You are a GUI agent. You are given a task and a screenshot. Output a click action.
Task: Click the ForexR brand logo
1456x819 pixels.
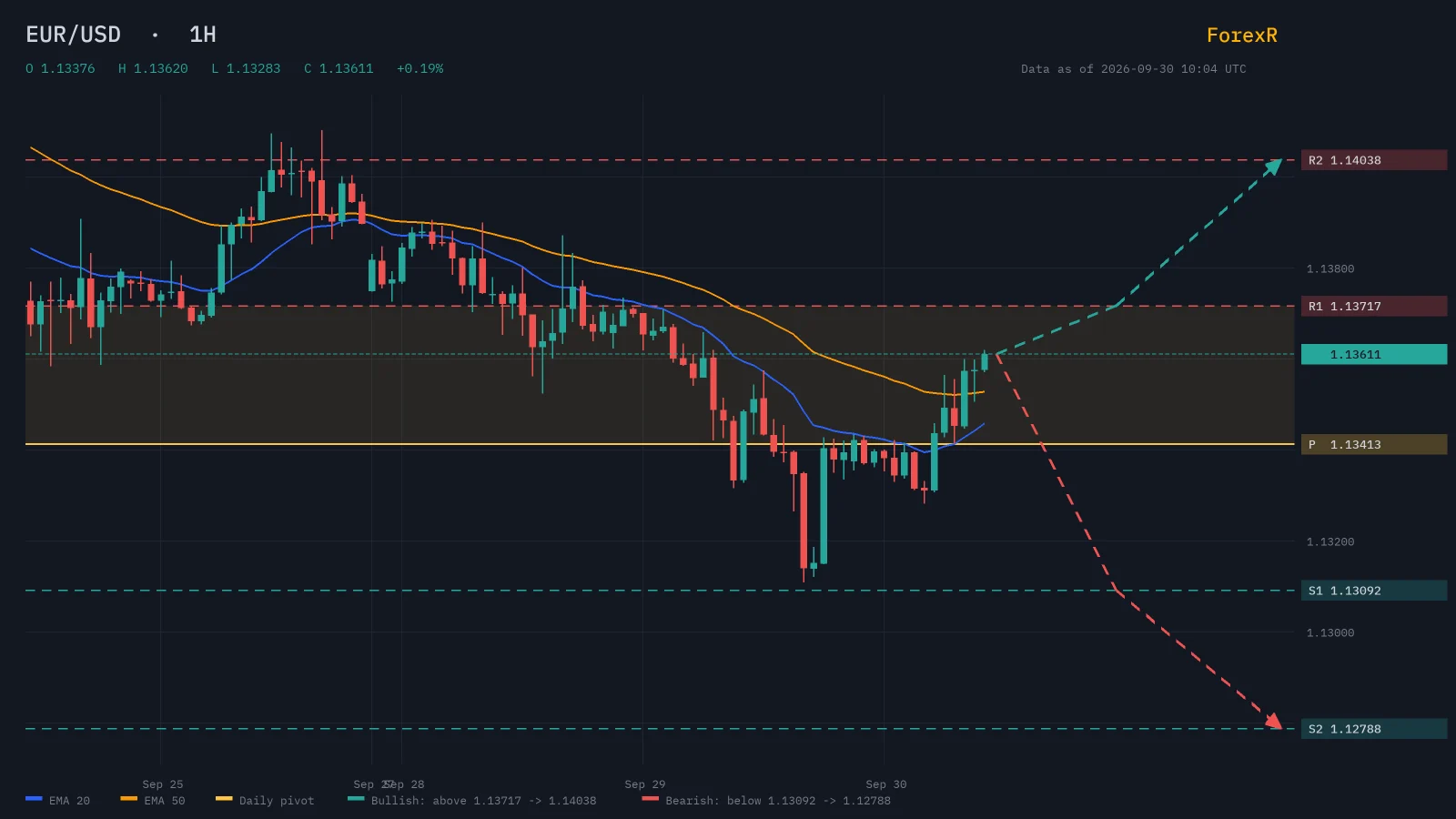[1241, 35]
